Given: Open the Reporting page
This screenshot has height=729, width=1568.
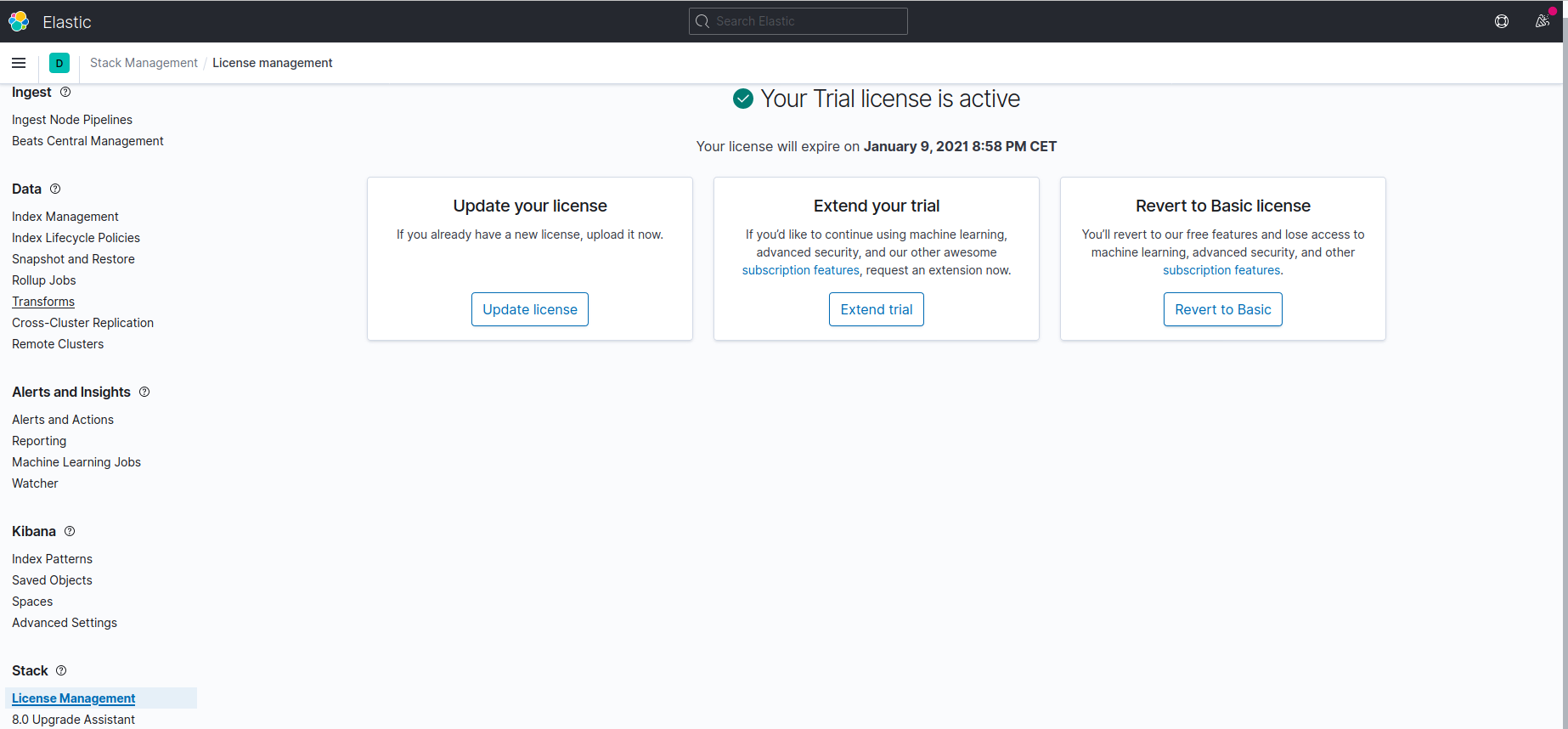Looking at the screenshot, I should (39, 441).
